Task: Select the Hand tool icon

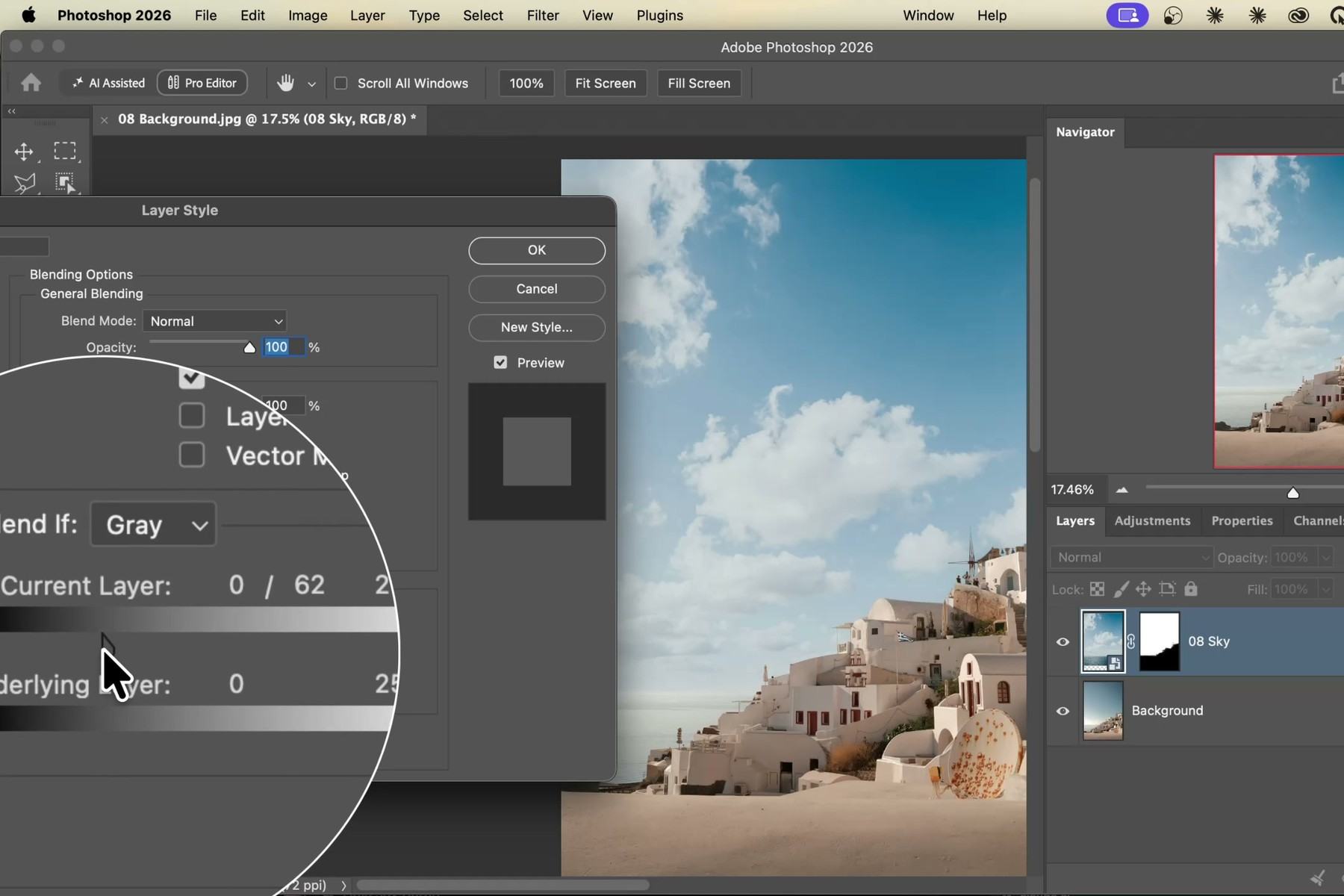Action: click(x=285, y=83)
